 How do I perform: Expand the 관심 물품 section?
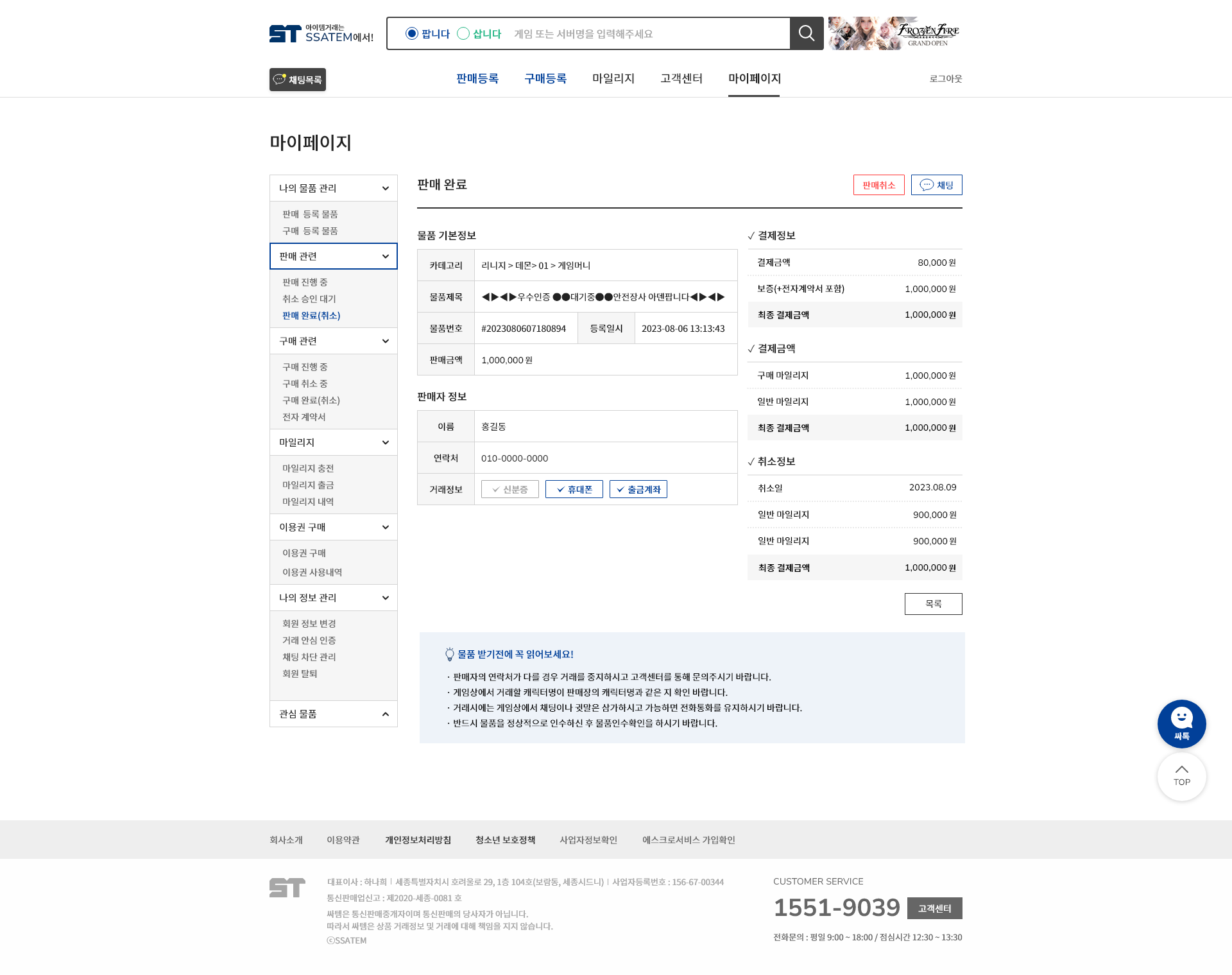(x=334, y=714)
